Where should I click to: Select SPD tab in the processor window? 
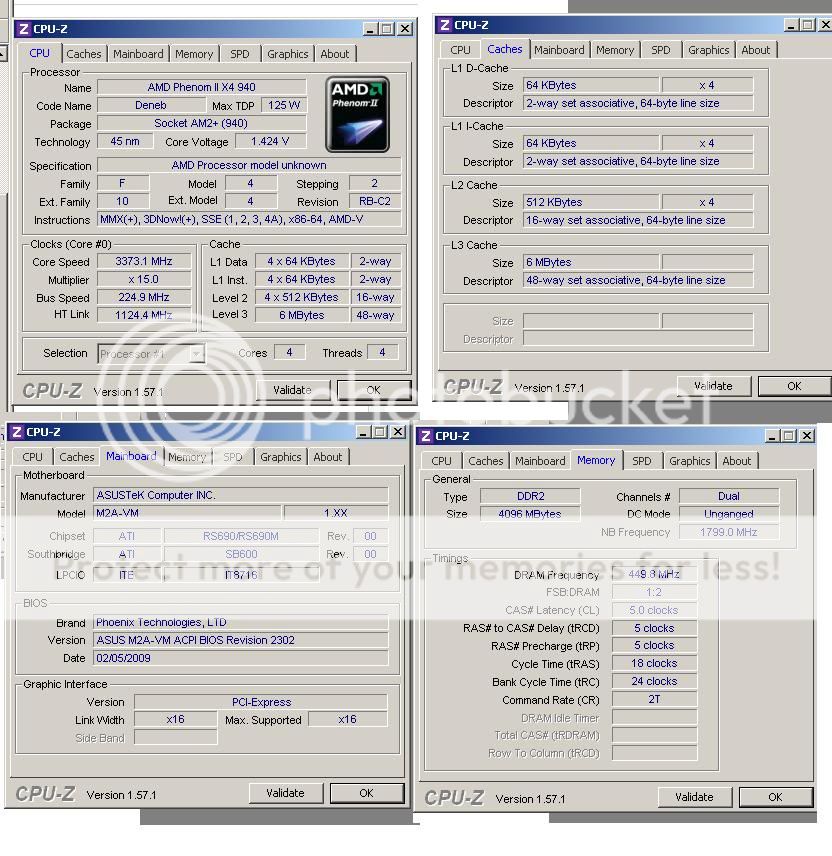240,54
